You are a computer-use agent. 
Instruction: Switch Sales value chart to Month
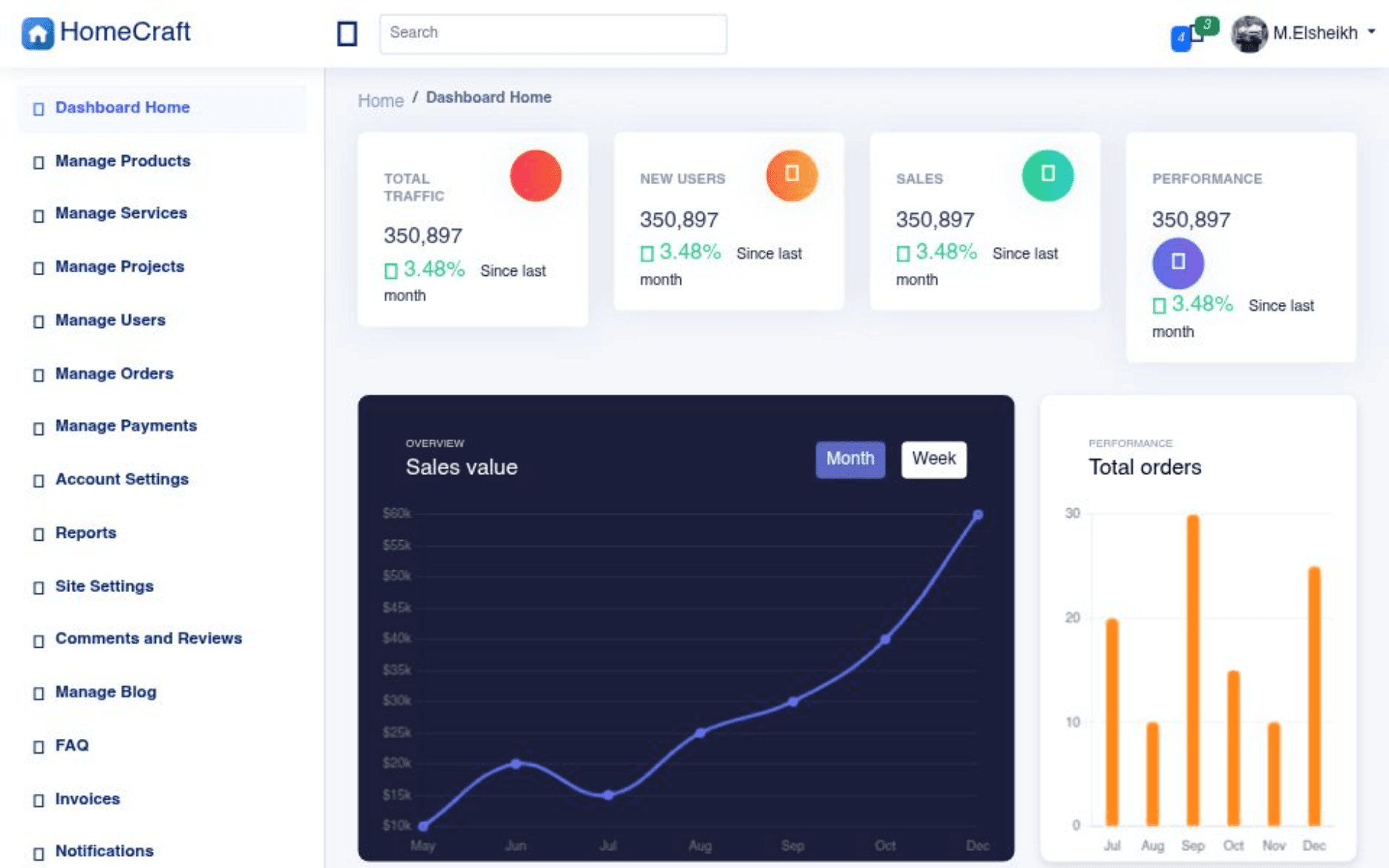coord(850,459)
